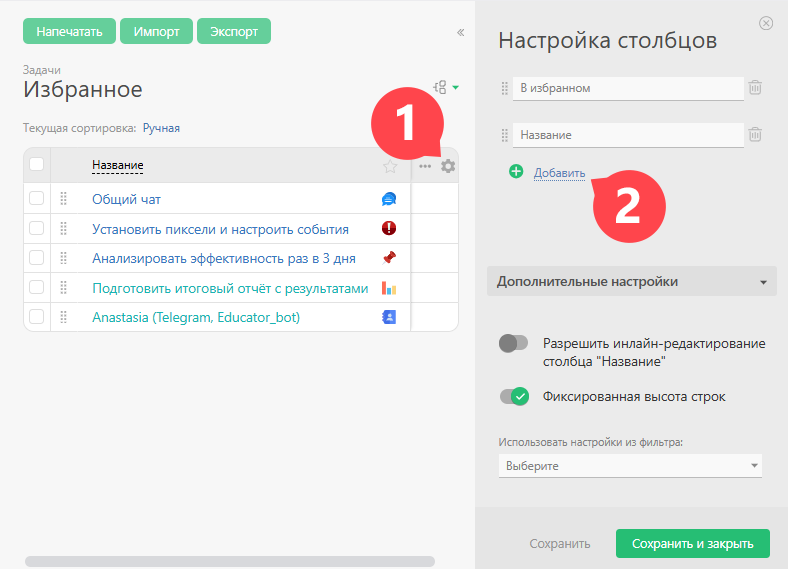Sort by the Название column header
Image resolution: width=788 pixels, height=569 pixels.
point(118,165)
